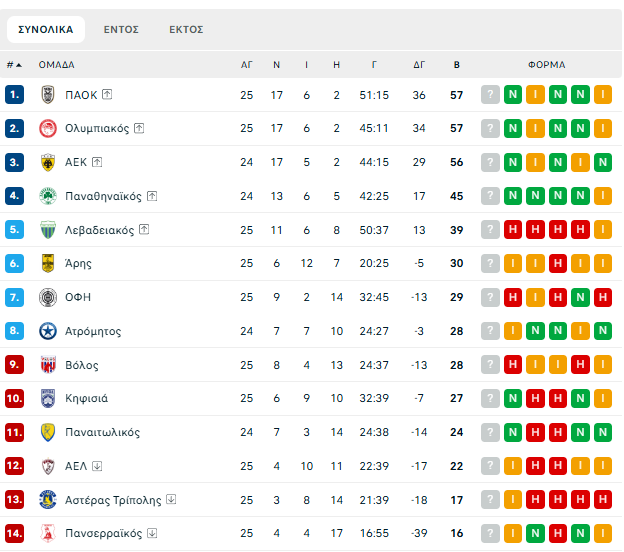Click Βόλος's first red H form badge
Image resolution: width=624 pixels, height=552 pixels.
coord(512,365)
